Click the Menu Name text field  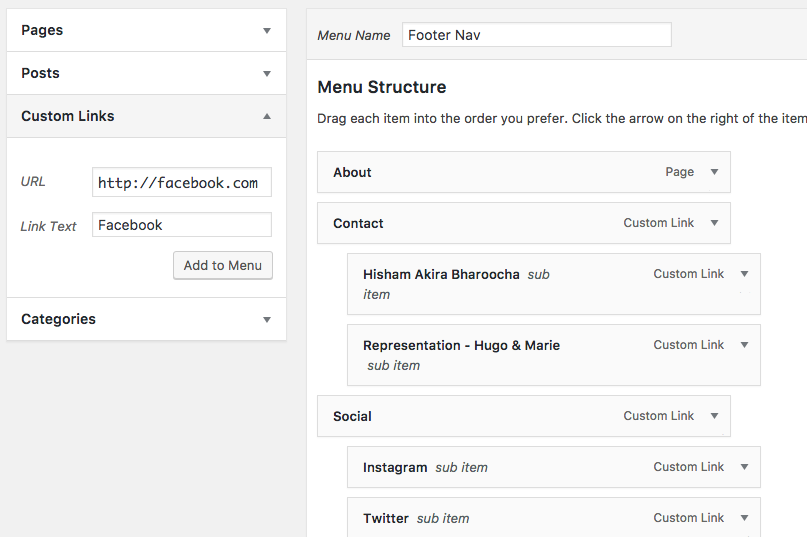pos(537,35)
